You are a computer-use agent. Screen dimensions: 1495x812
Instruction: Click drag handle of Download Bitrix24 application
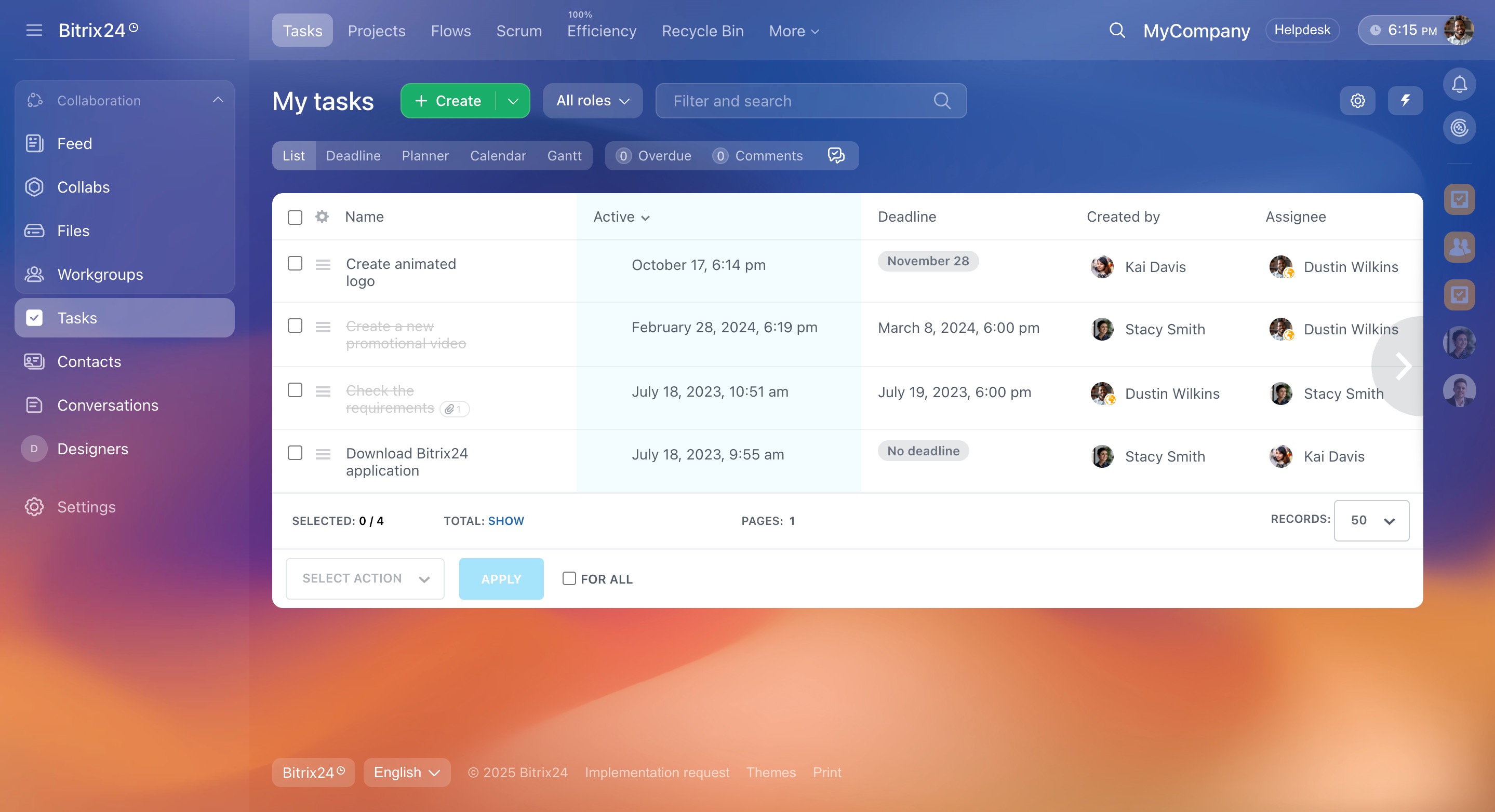tap(323, 454)
